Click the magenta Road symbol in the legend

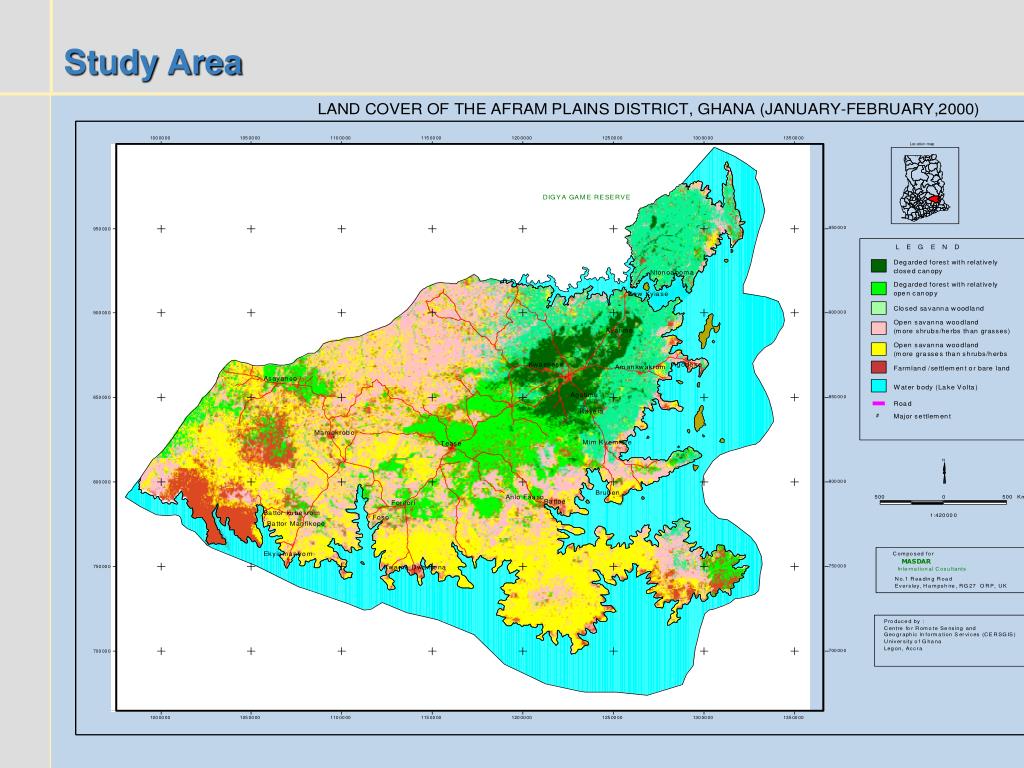tap(878, 404)
